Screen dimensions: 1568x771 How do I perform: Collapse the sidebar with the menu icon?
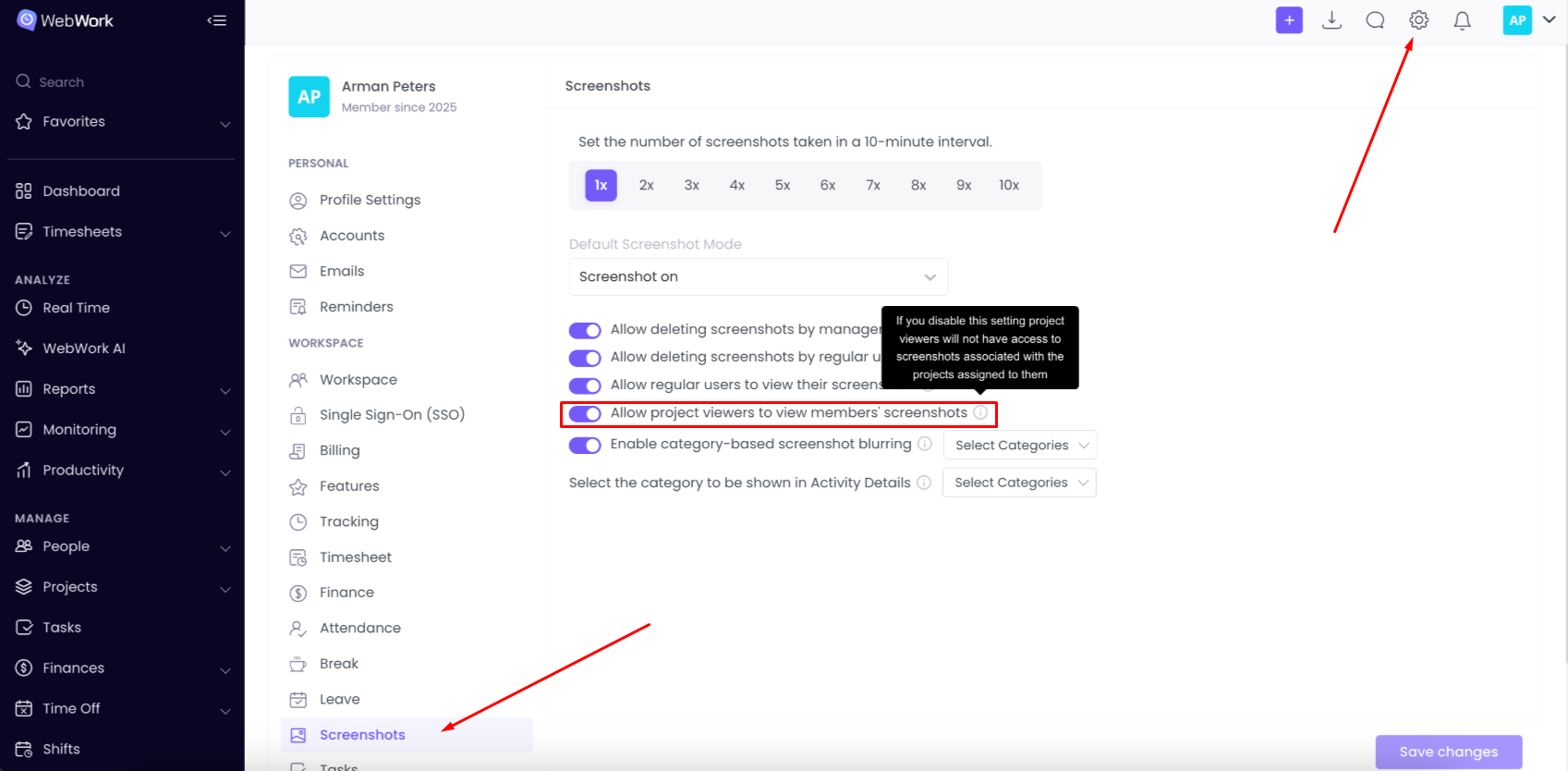[x=217, y=20]
